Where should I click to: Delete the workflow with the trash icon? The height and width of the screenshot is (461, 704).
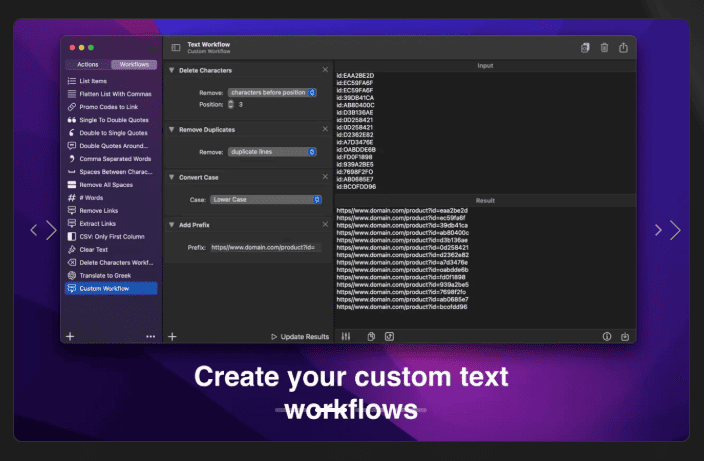[604, 48]
